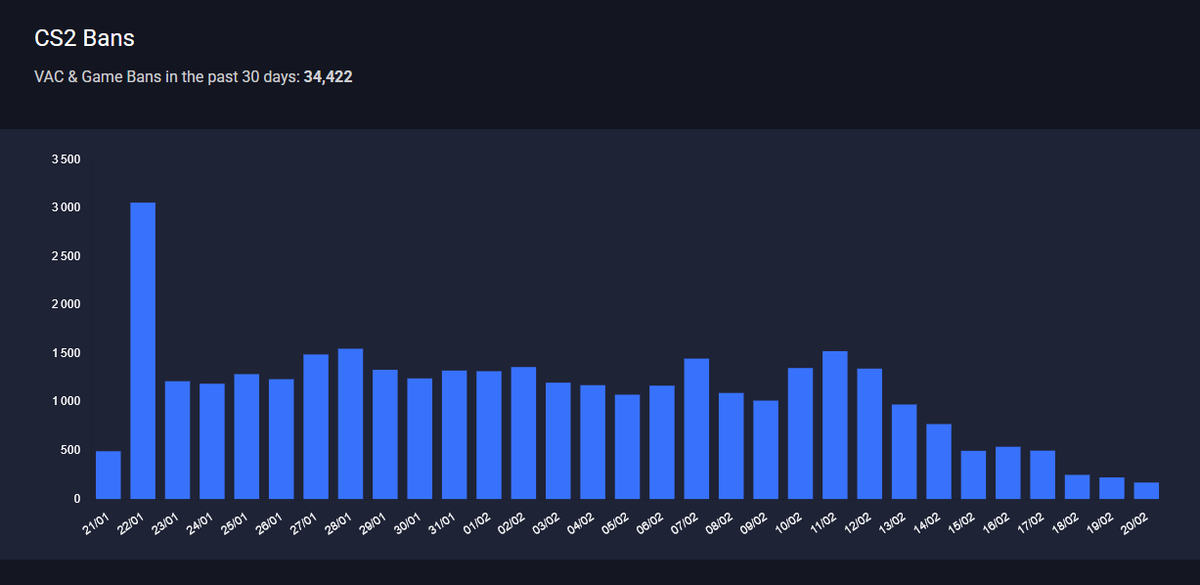The height and width of the screenshot is (585, 1200).
Task: Click the bar above 03/02
Action: [x=558, y=441]
